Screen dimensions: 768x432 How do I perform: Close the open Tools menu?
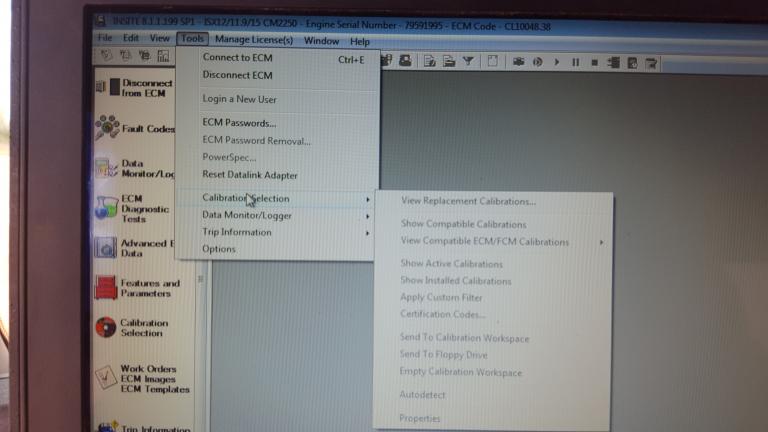(x=192, y=38)
